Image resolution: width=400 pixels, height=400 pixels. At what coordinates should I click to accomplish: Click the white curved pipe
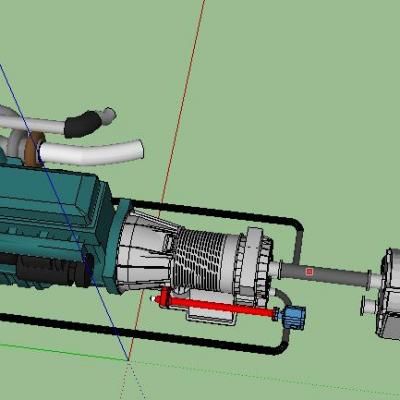(92, 153)
